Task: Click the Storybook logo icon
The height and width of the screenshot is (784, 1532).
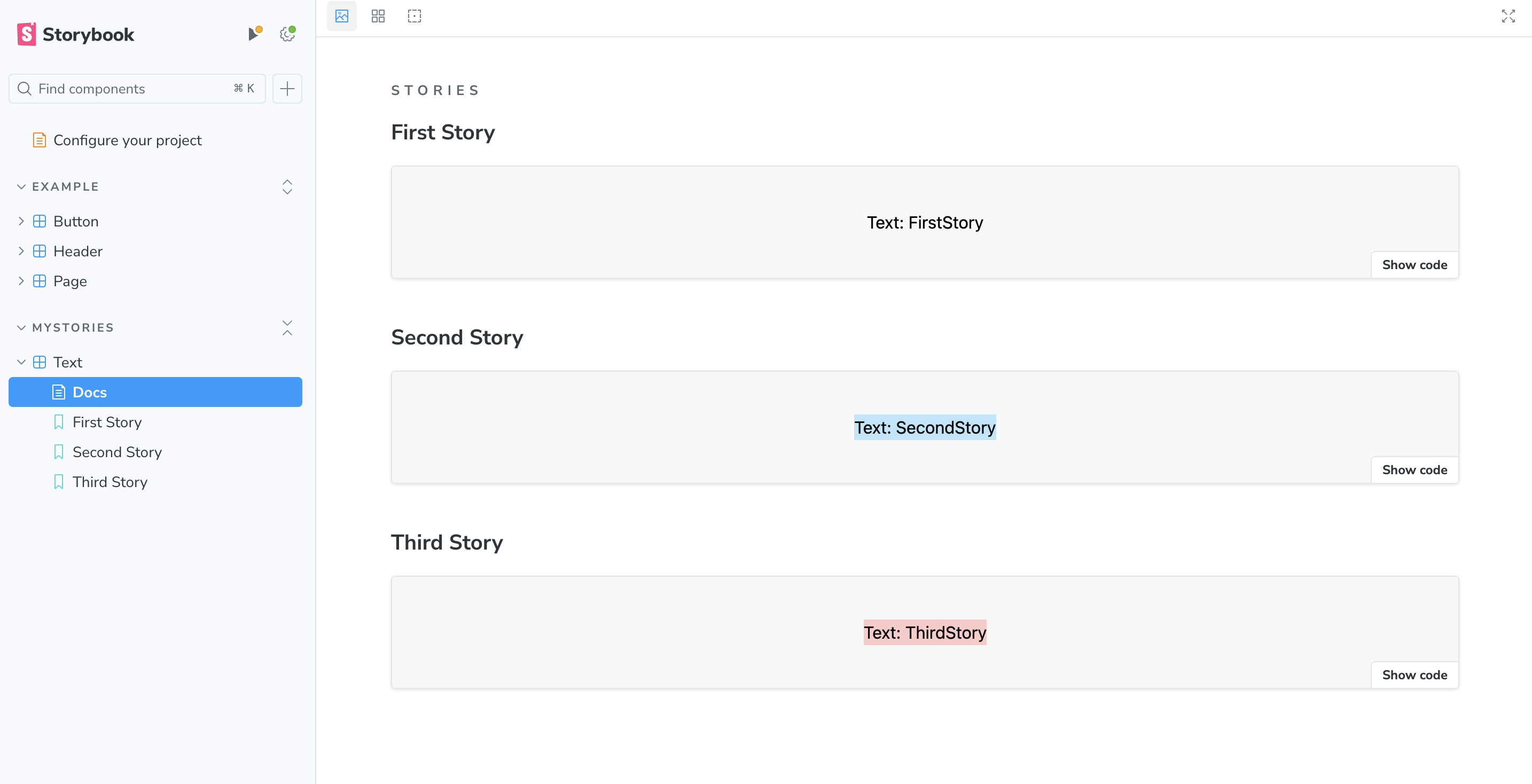Action: pos(26,35)
